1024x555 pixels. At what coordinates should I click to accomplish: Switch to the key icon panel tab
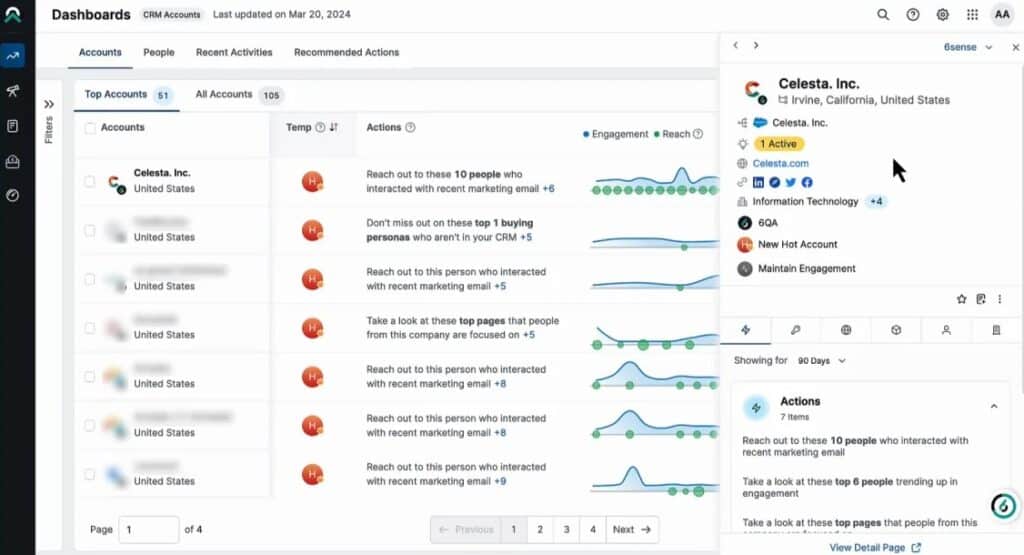[x=795, y=330]
